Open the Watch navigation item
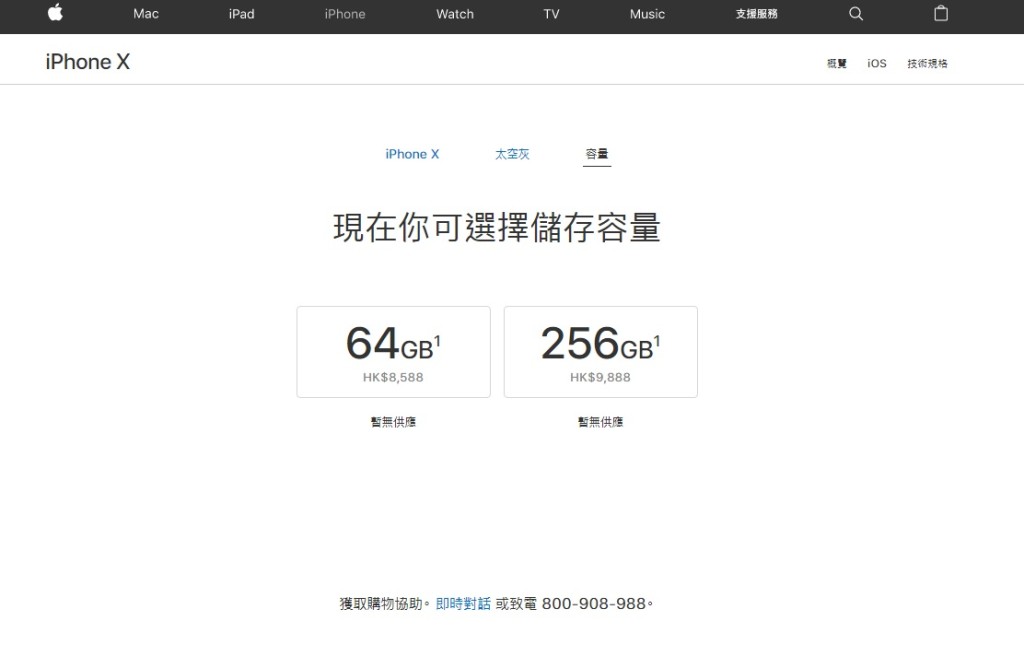 tap(455, 14)
